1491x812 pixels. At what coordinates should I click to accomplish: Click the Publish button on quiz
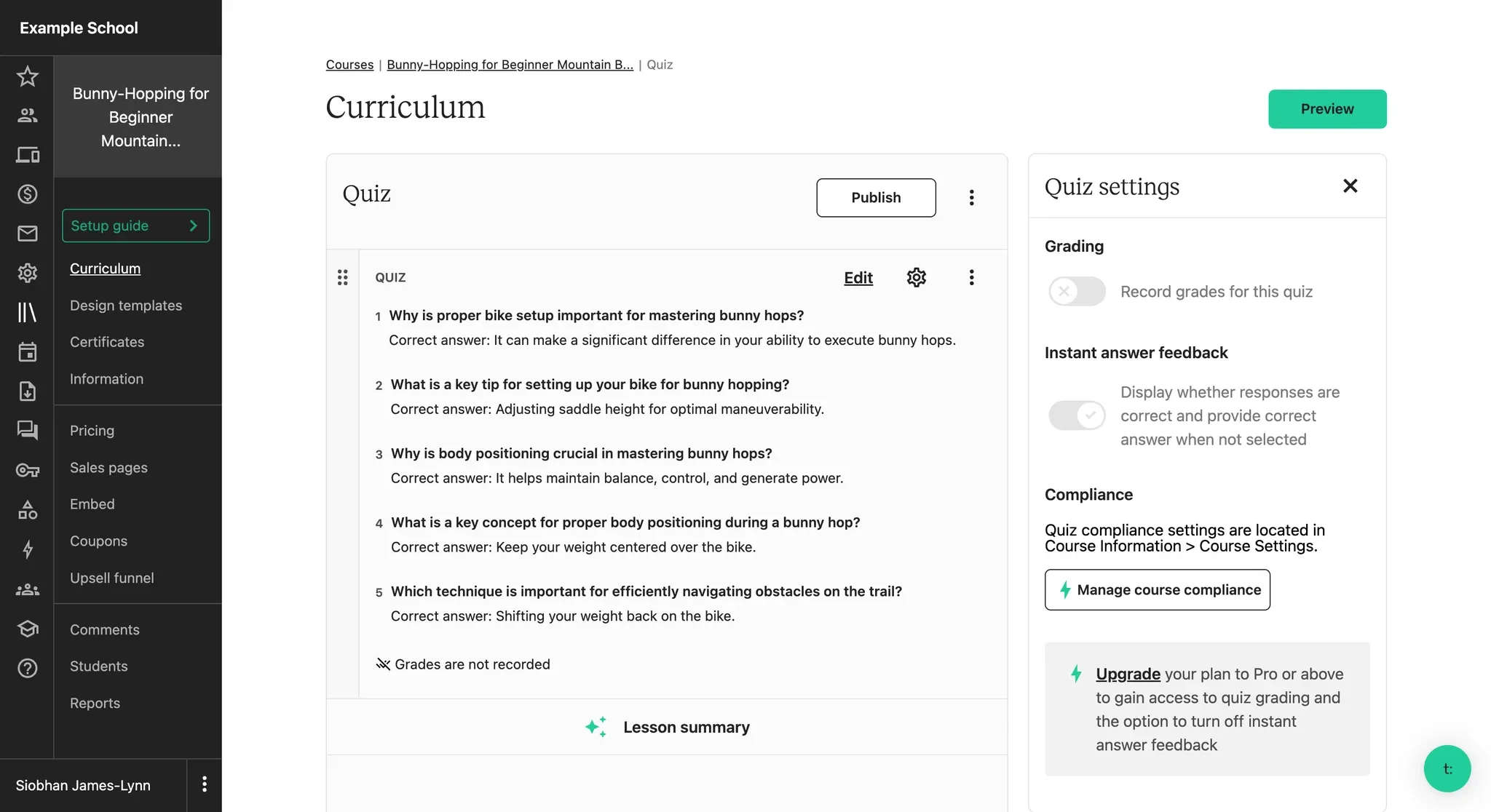[875, 197]
